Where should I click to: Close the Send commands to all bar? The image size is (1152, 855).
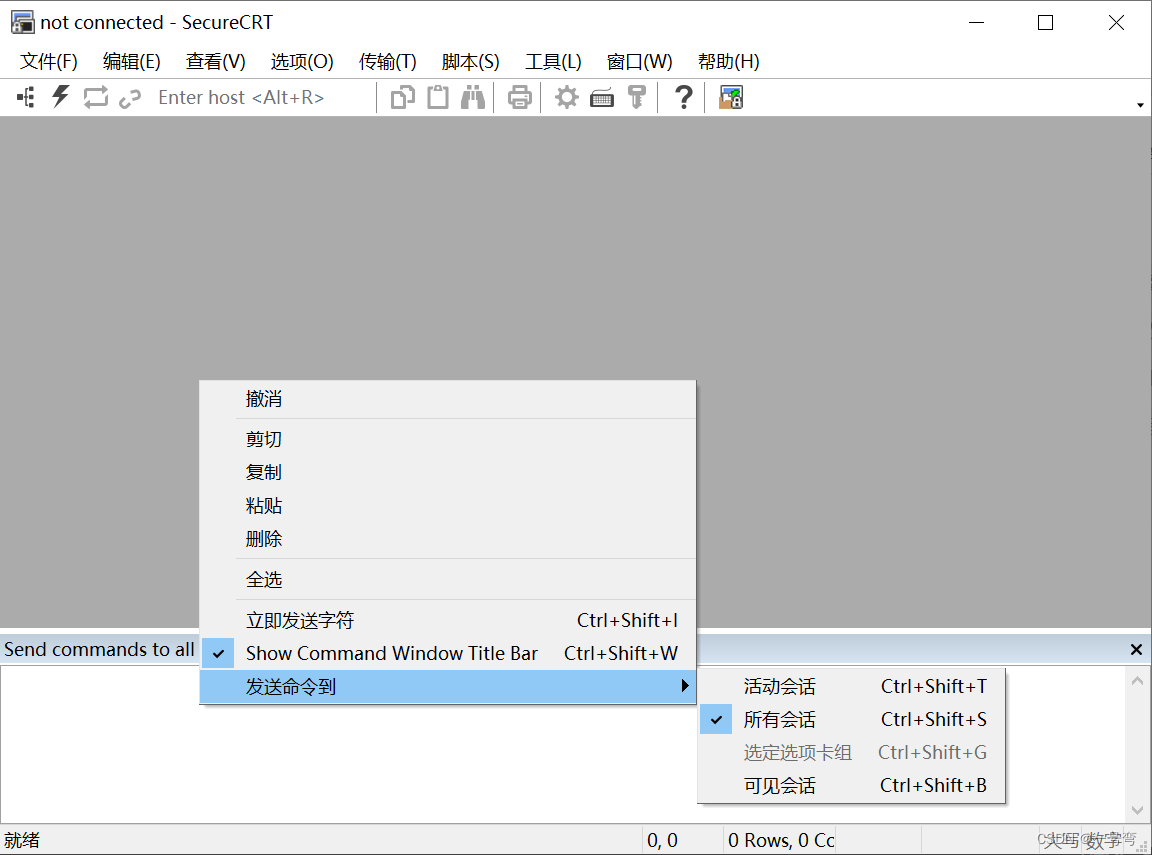(x=1136, y=649)
